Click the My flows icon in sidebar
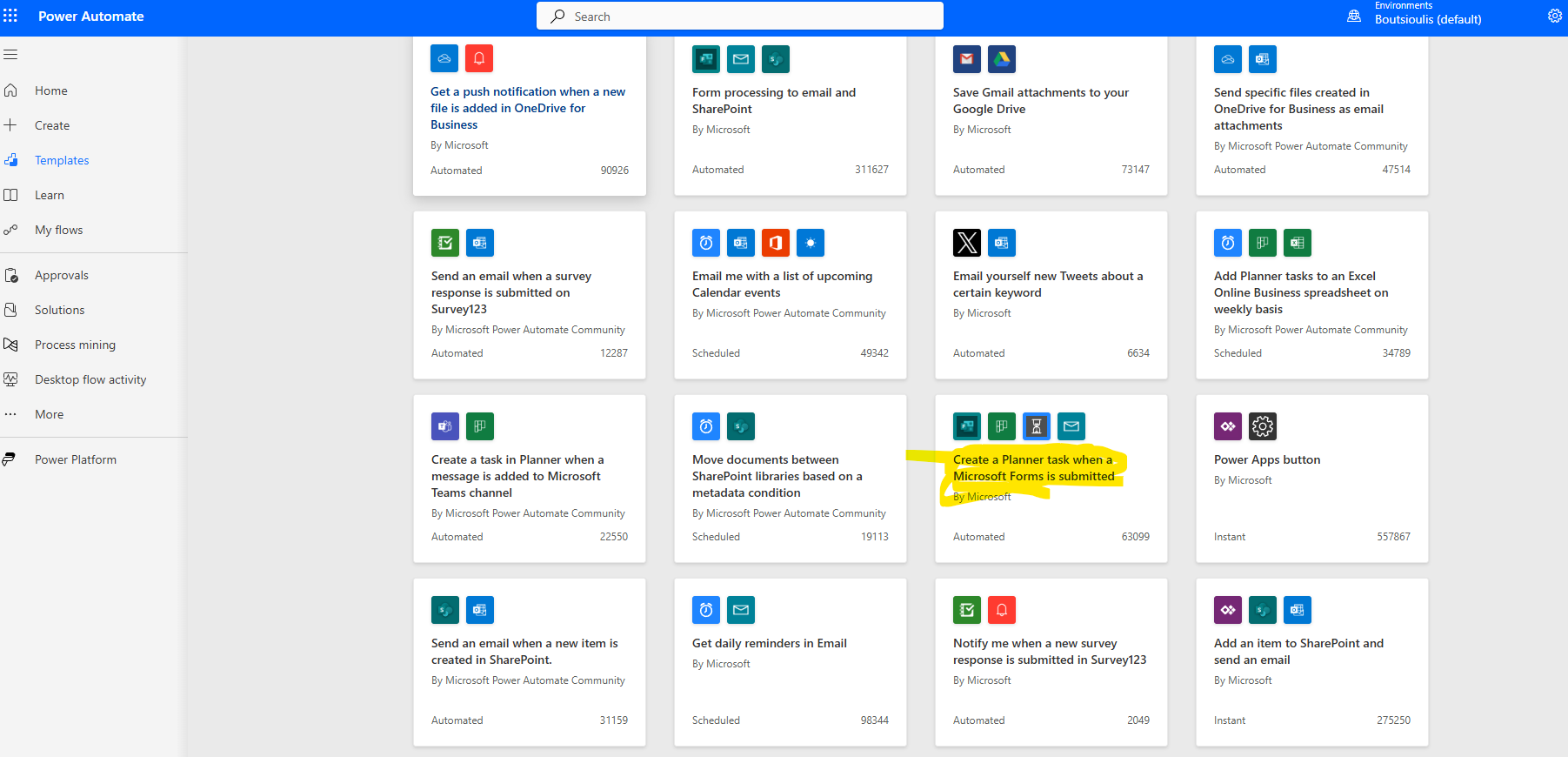Viewport: 1568px width, 757px height. pos(10,230)
